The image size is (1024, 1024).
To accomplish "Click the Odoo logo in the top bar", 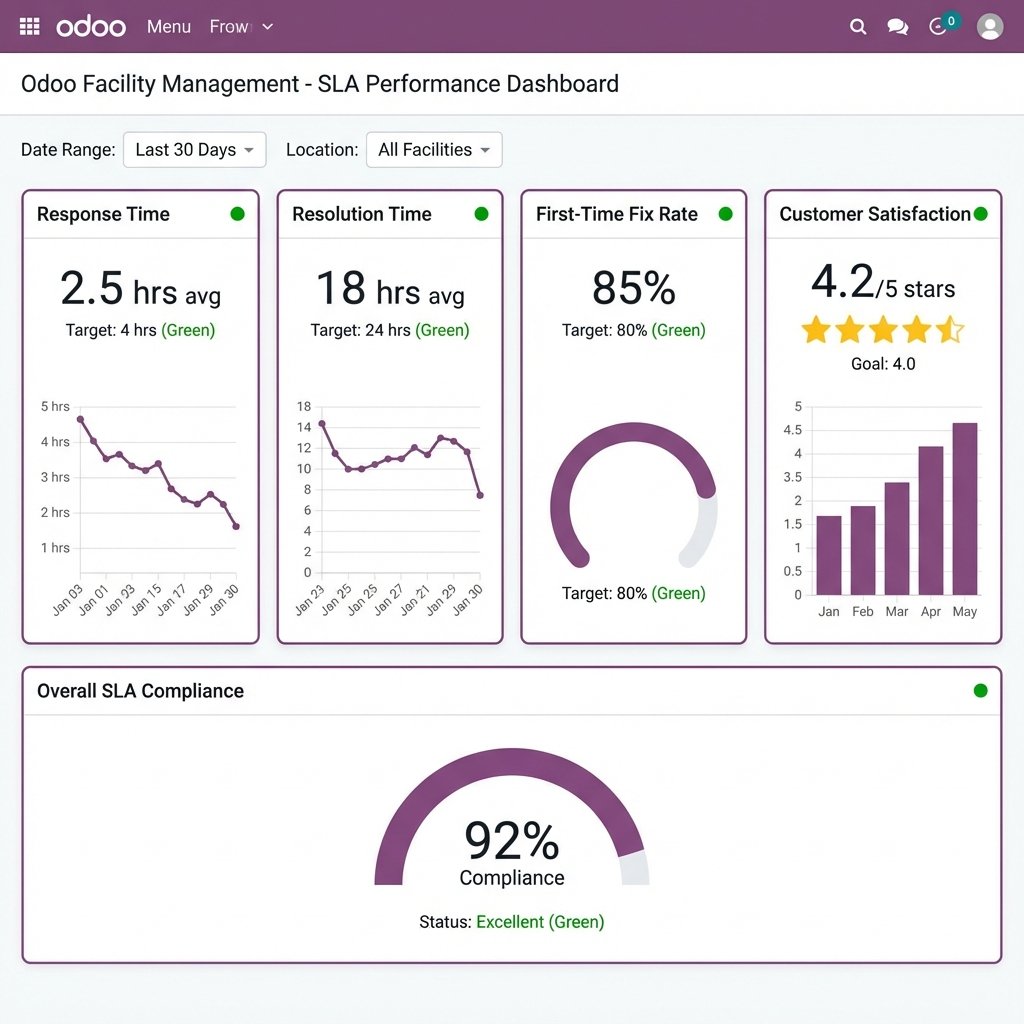I will pos(92,26).
